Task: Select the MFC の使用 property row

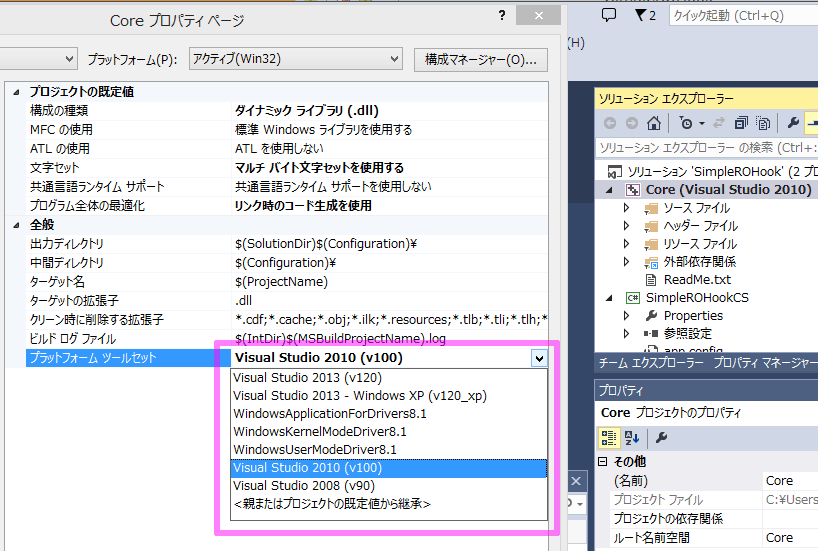Action: click(287, 130)
